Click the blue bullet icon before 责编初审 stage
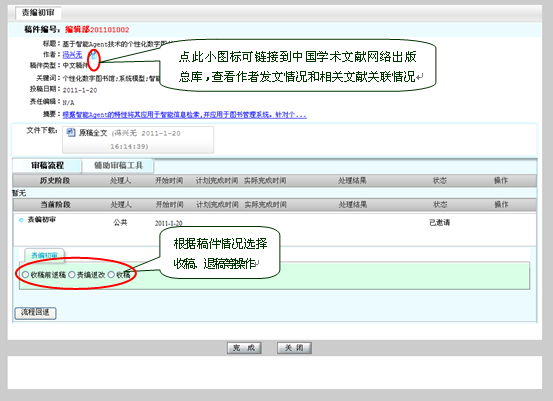The height and width of the screenshot is (401, 553). pyautogui.click(x=21, y=220)
